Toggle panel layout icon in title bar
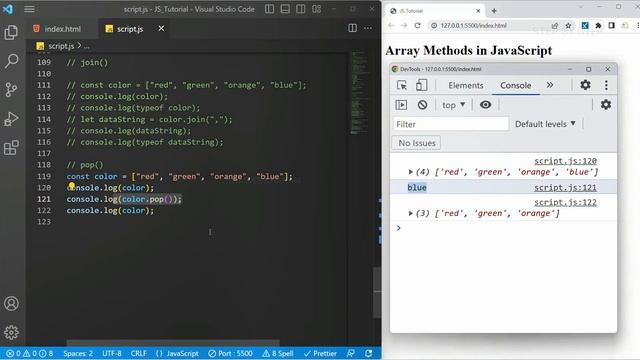 pyautogui.click(x=285, y=9)
